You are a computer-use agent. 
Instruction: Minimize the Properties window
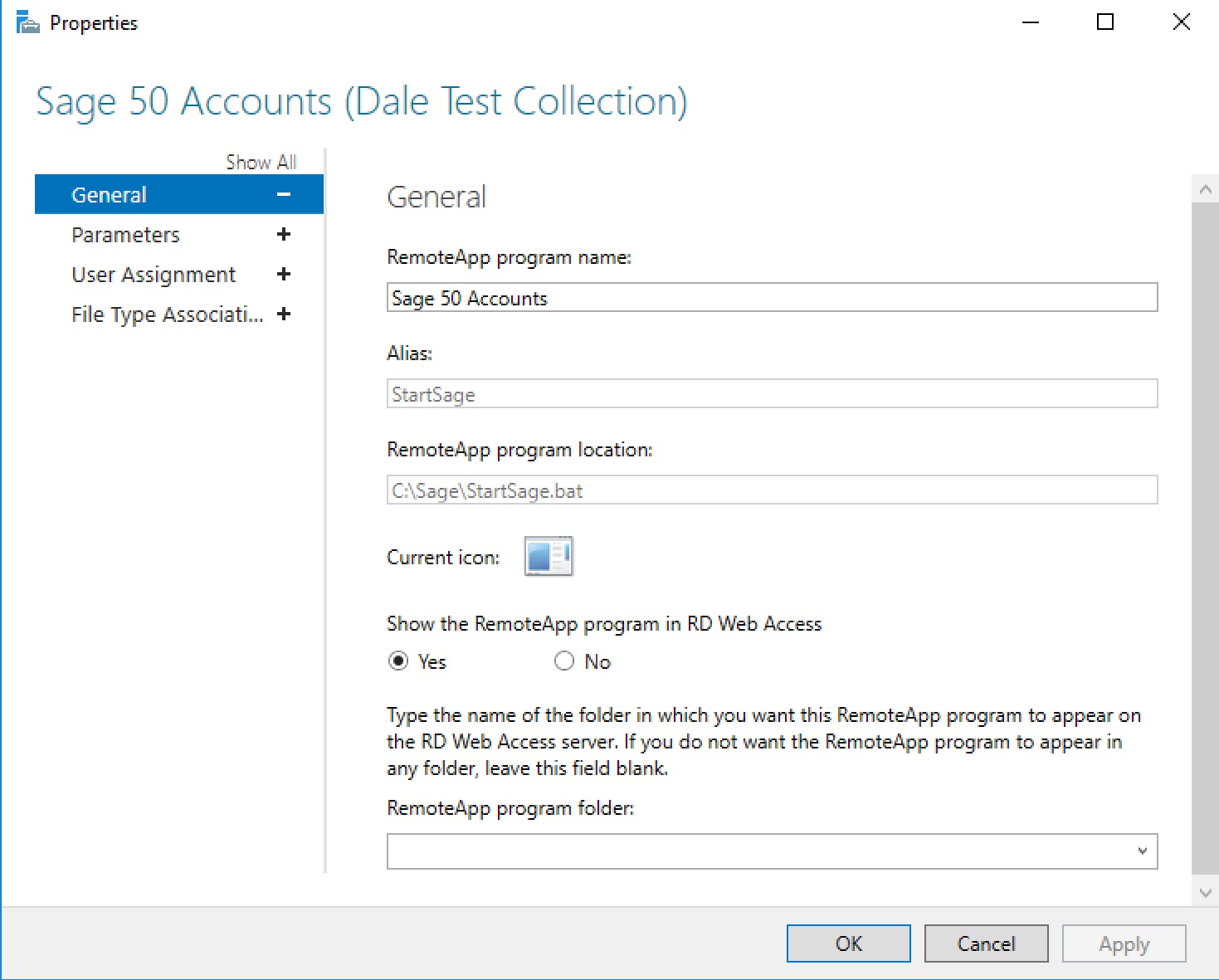[x=1031, y=22]
